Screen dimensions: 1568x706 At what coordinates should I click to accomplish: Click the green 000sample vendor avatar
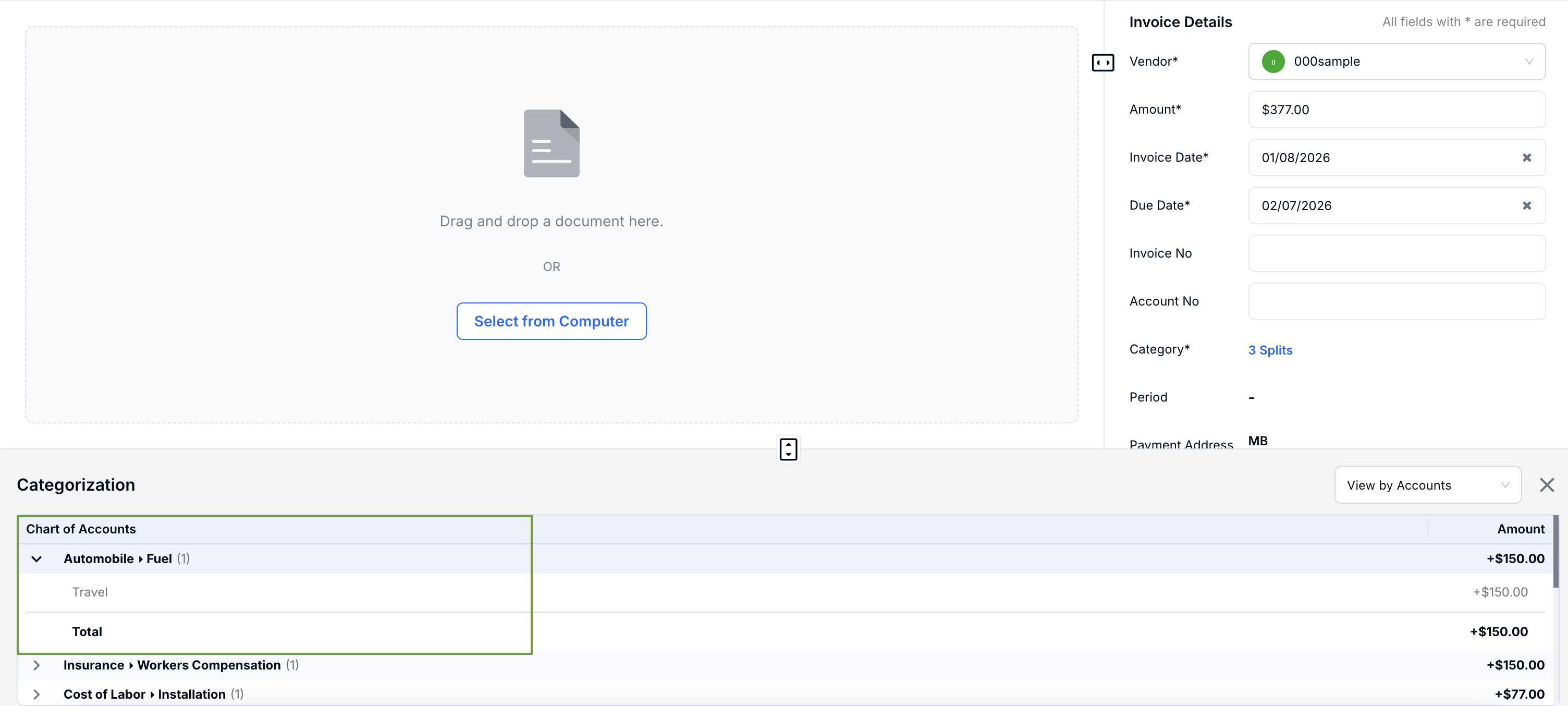(x=1273, y=62)
